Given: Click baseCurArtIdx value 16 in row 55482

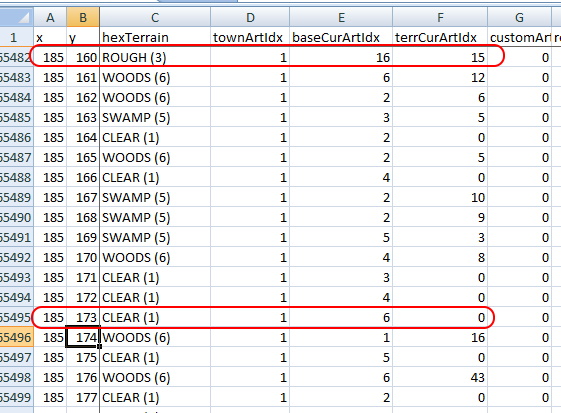Looking at the screenshot, I should pyautogui.click(x=341, y=57).
